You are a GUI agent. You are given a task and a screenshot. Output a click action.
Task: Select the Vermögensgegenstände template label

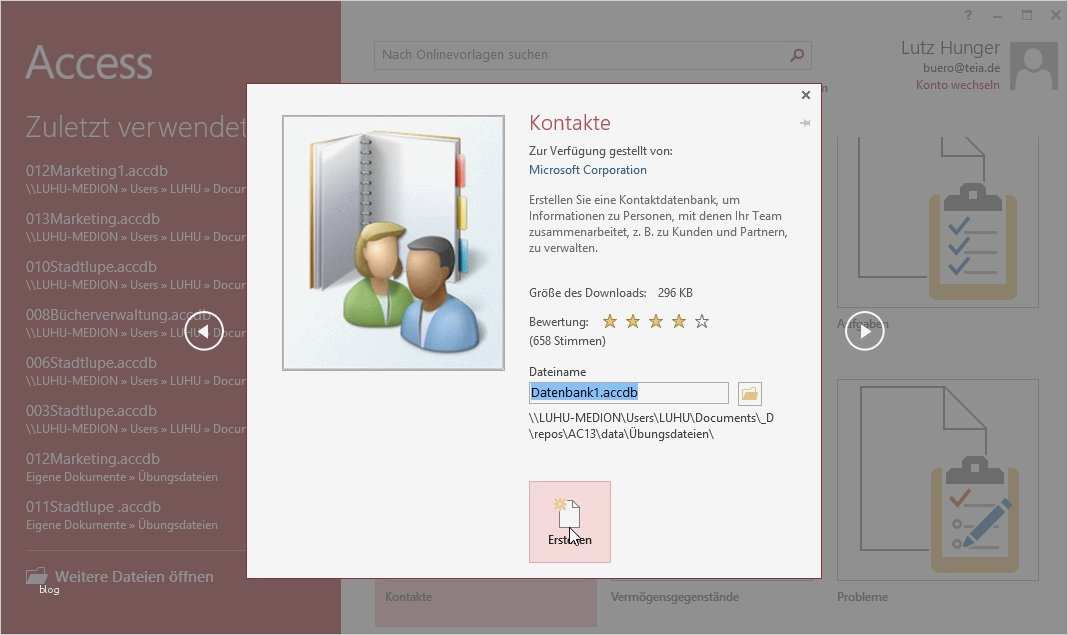tap(674, 597)
